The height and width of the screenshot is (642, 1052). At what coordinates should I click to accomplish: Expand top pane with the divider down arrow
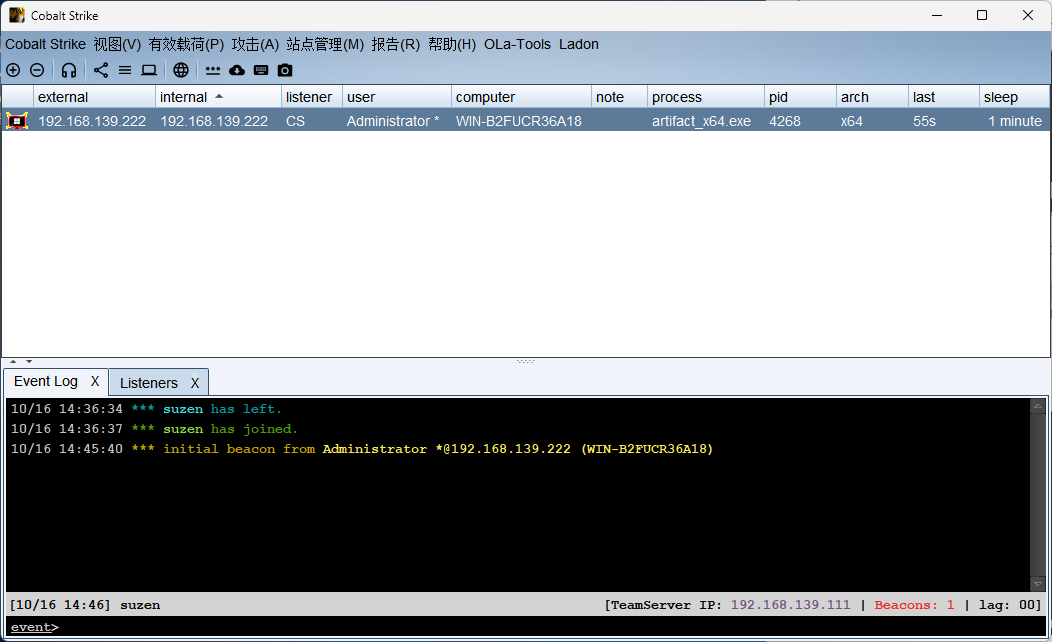pyautogui.click(x=29, y=362)
